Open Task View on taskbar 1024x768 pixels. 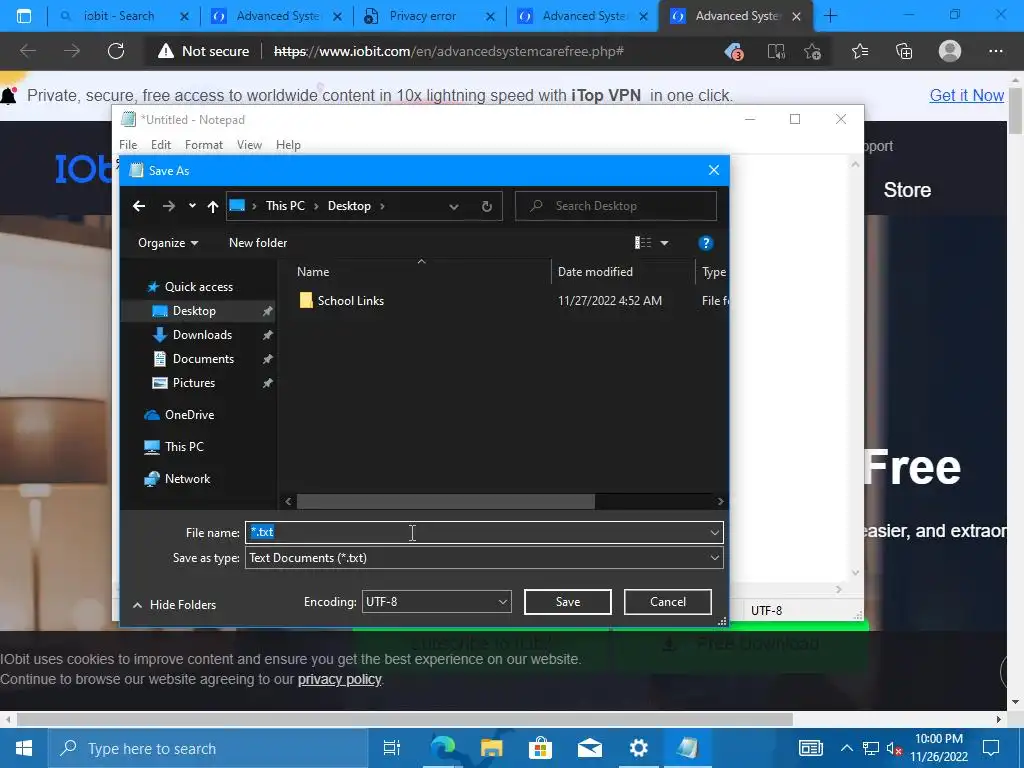392,748
